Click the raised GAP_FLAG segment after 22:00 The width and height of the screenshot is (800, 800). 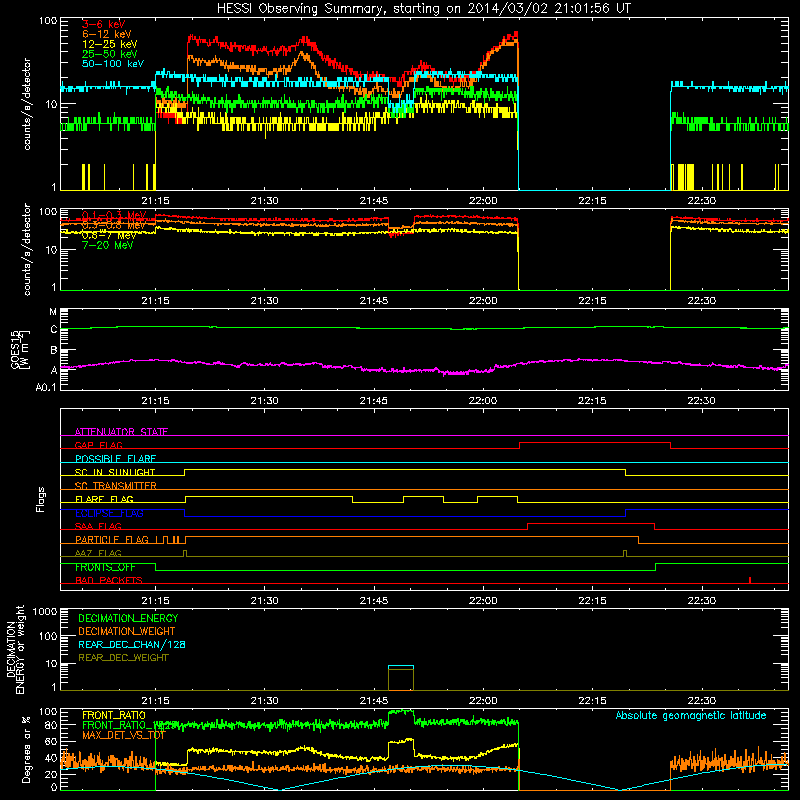click(x=595, y=443)
